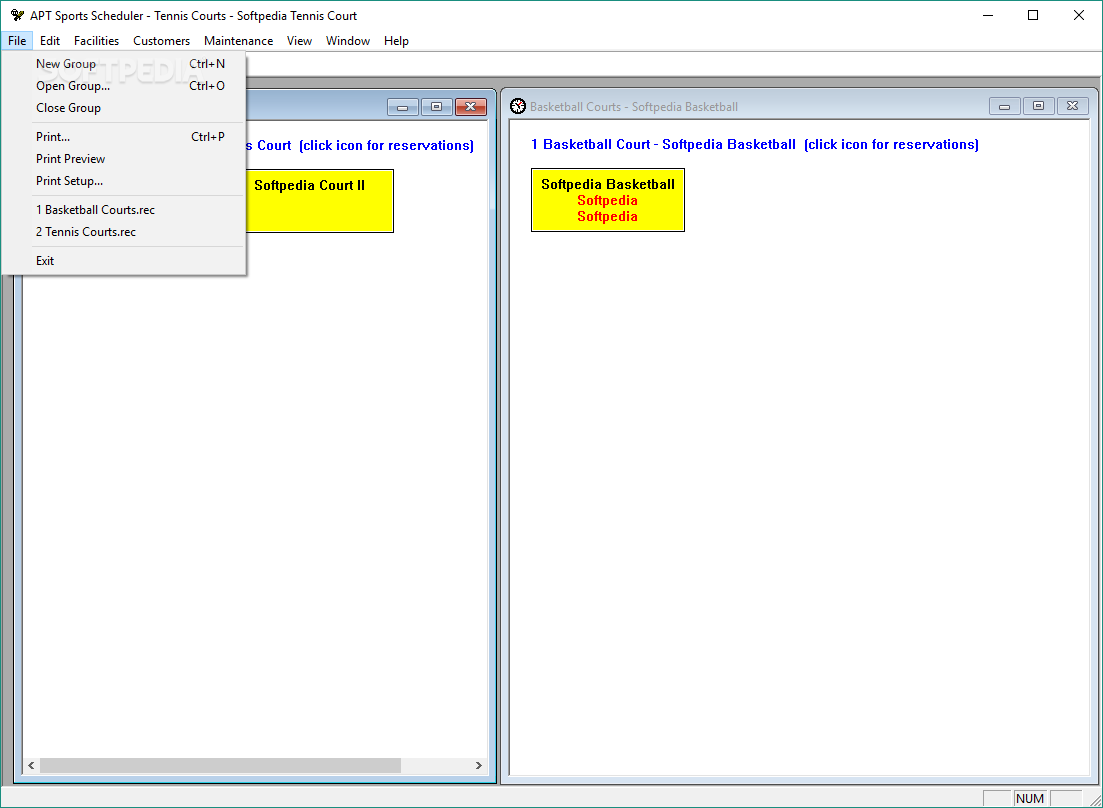Close the main APT Sports Scheduler window
Screen dimensions: 1103x808
[x=1078, y=15]
